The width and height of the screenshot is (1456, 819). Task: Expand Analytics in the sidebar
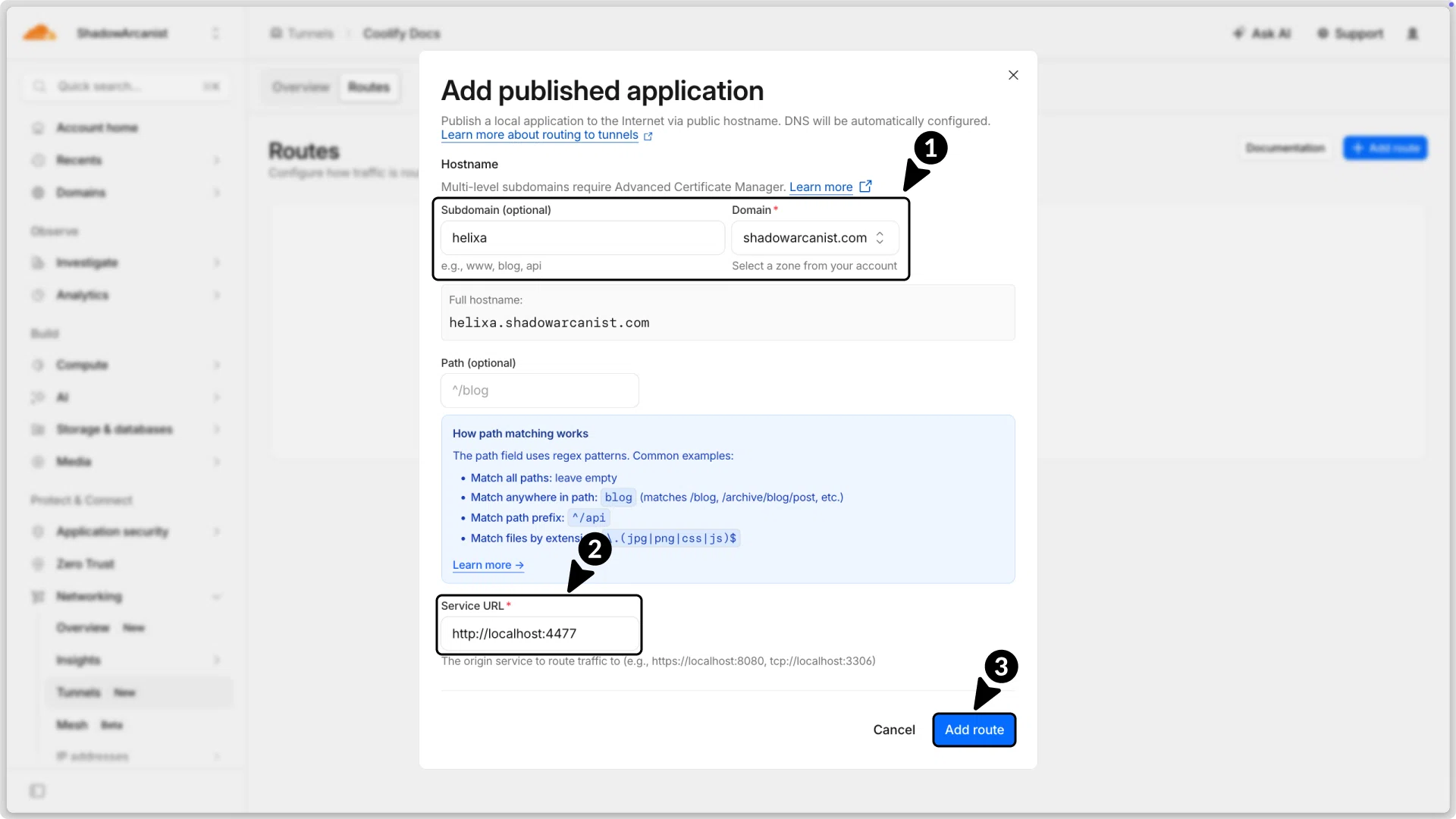point(126,295)
